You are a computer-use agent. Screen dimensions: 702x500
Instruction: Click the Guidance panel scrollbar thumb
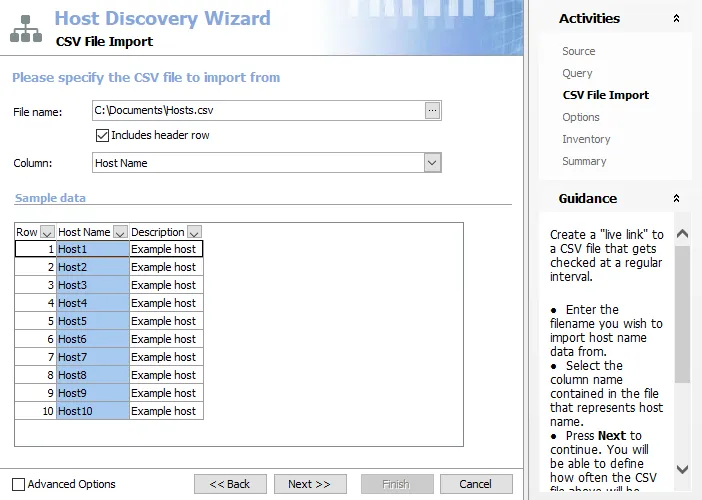682,314
